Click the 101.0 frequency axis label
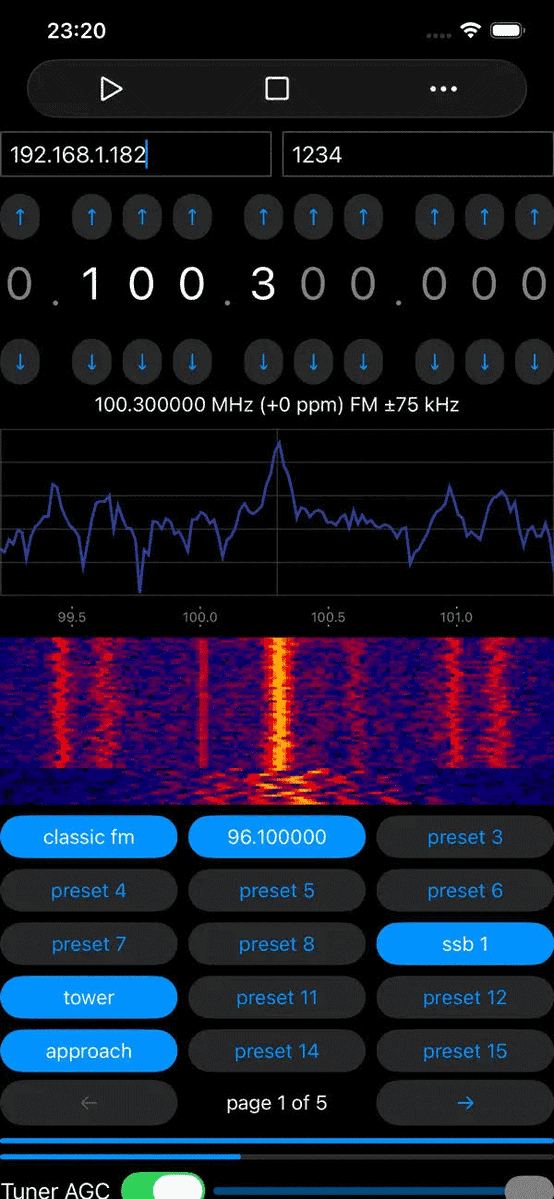This screenshot has width=554, height=1199. point(456,616)
